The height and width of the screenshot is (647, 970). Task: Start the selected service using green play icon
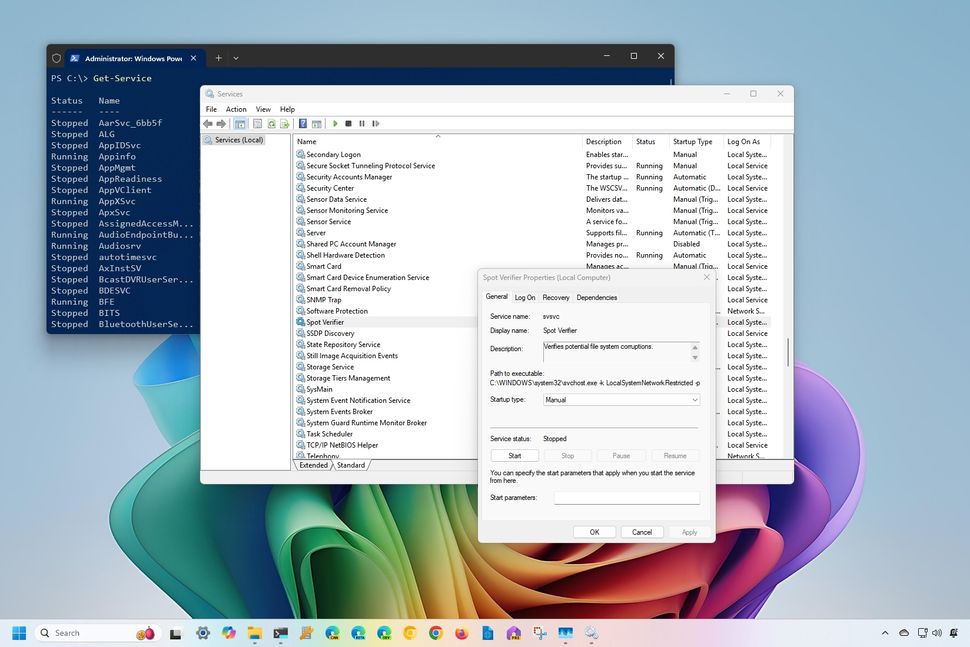point(335,123)
